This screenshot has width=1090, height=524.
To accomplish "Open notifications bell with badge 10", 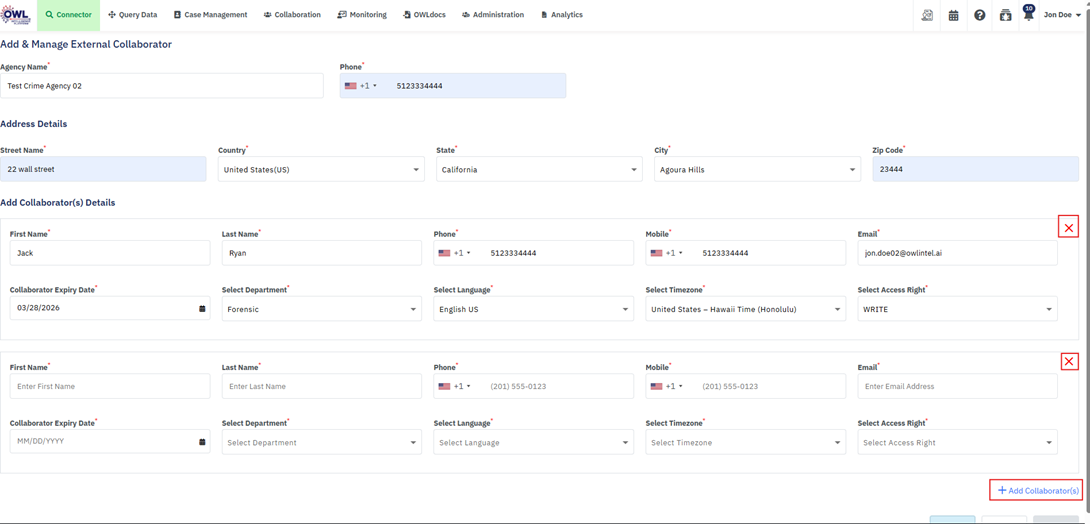I will [x=1028, y=15].
